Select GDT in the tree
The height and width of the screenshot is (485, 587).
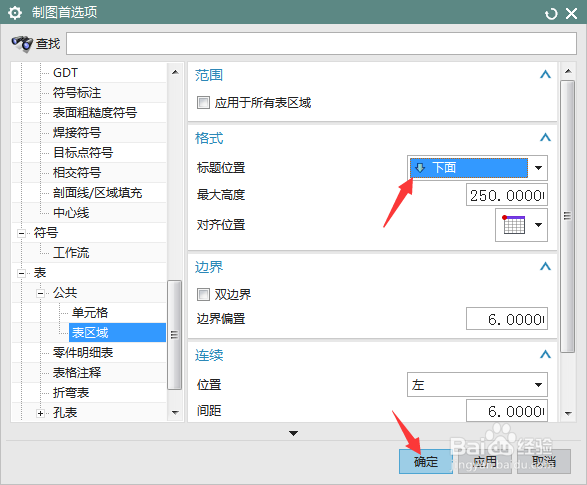coord(65,73)
